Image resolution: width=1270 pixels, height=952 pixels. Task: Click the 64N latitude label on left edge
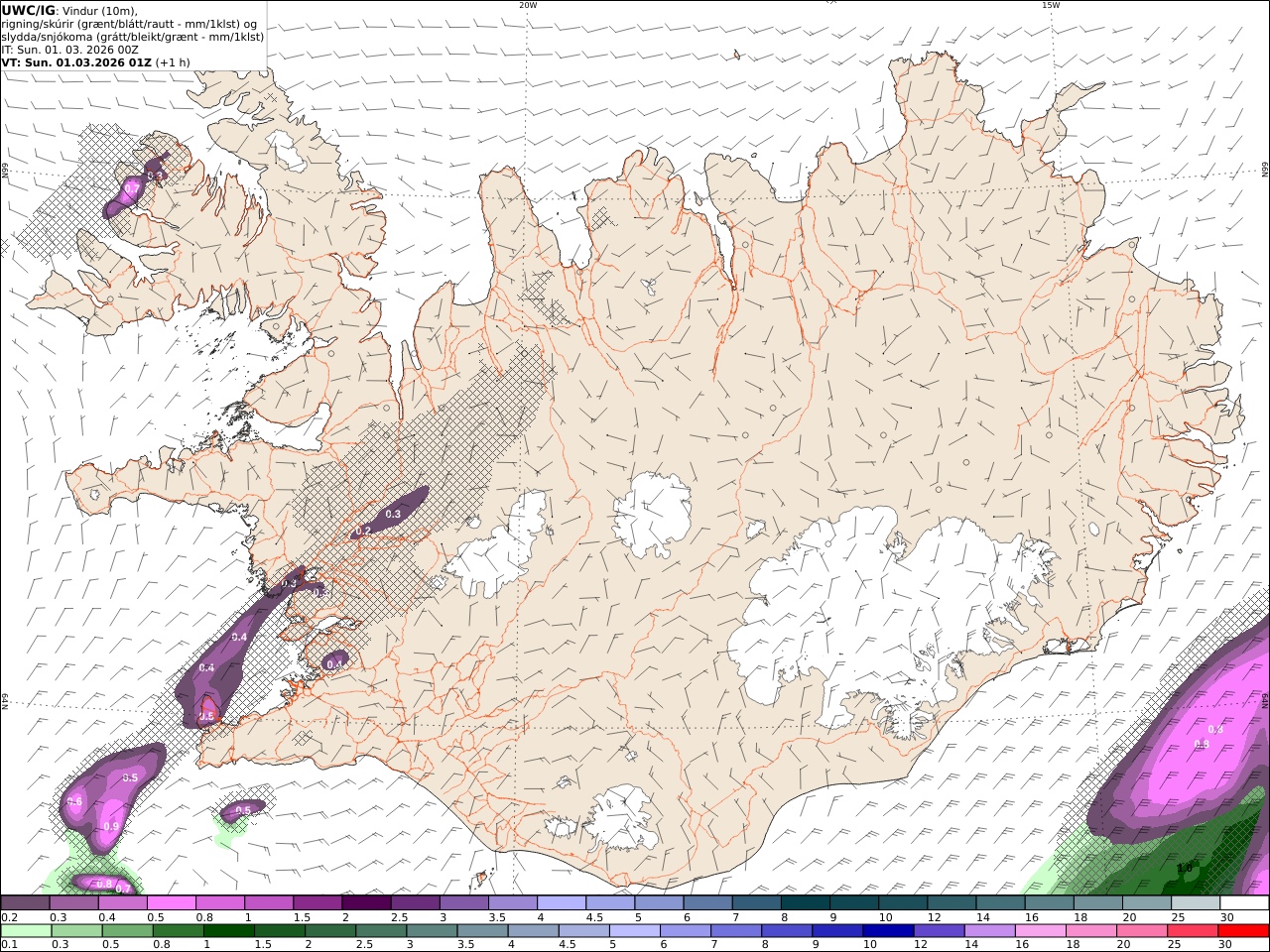coord(5,700)
